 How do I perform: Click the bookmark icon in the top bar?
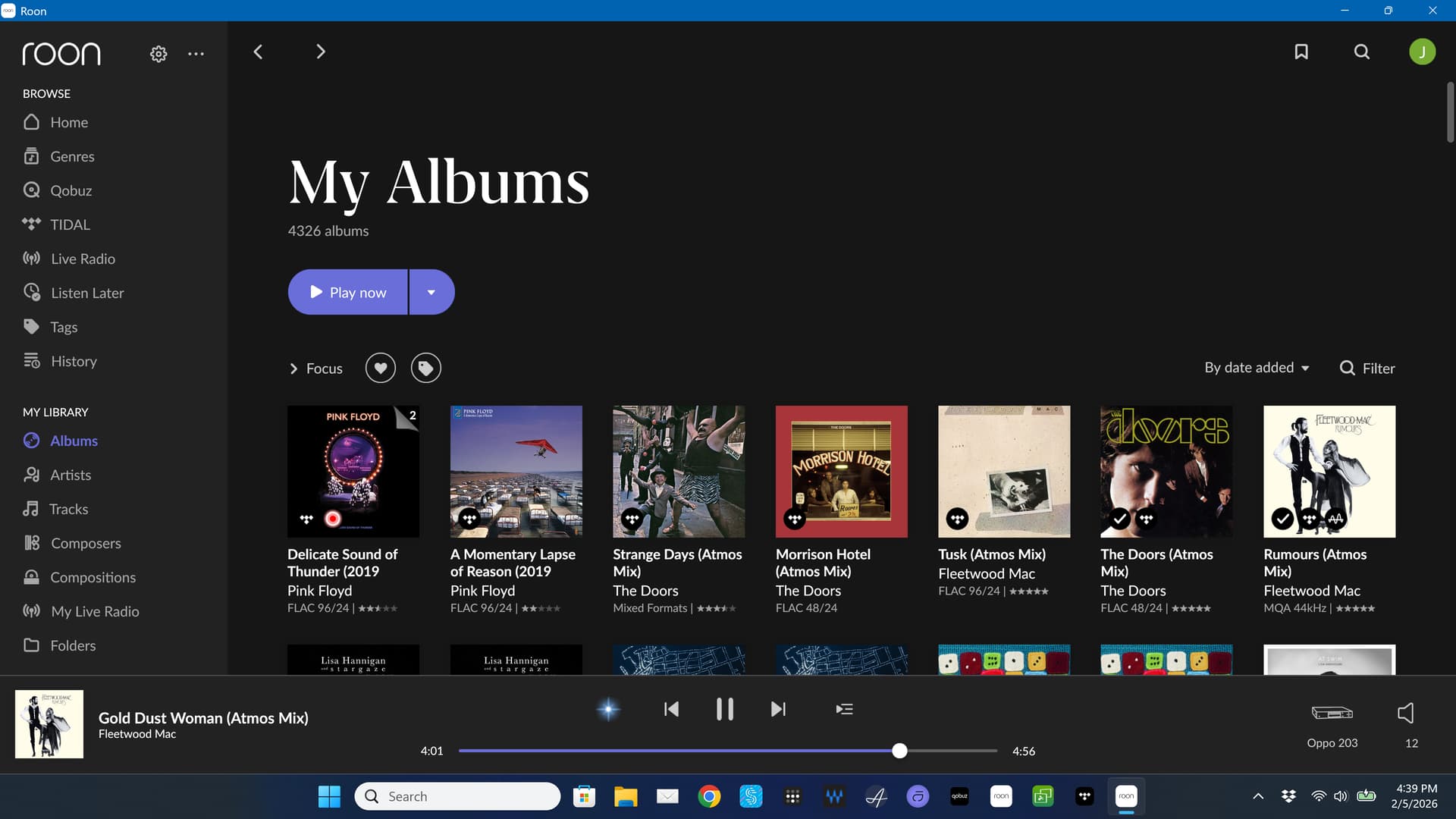pos(1301,52)
